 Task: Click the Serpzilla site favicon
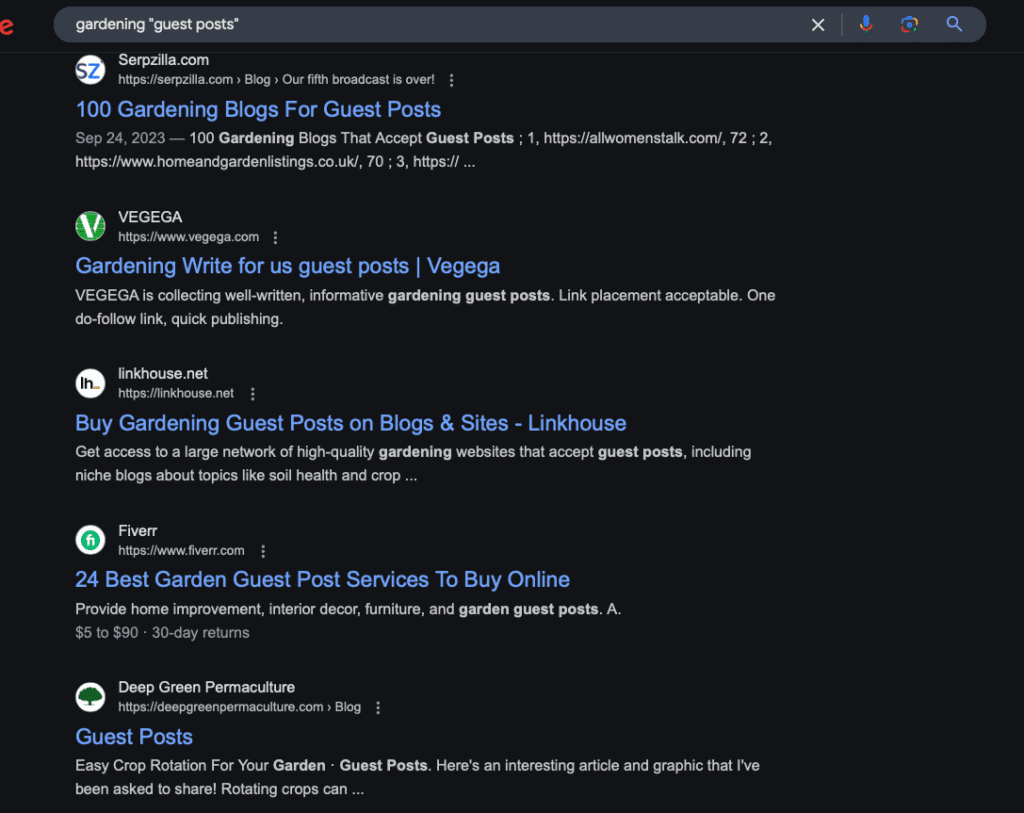(90, 70)
